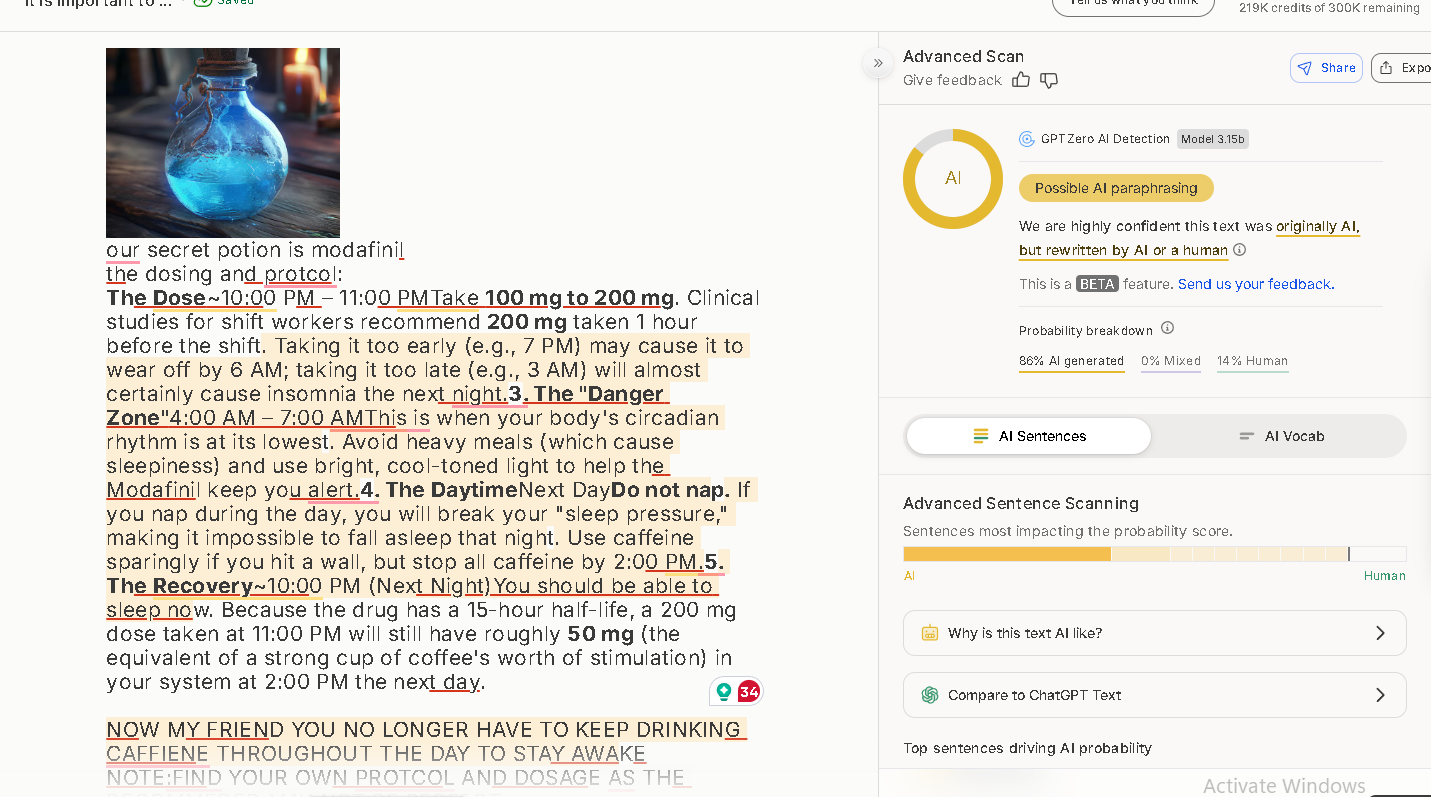Click the robot icon in 'Why is this text AI like?'
1431x797 pixels.
coord(930,633)
